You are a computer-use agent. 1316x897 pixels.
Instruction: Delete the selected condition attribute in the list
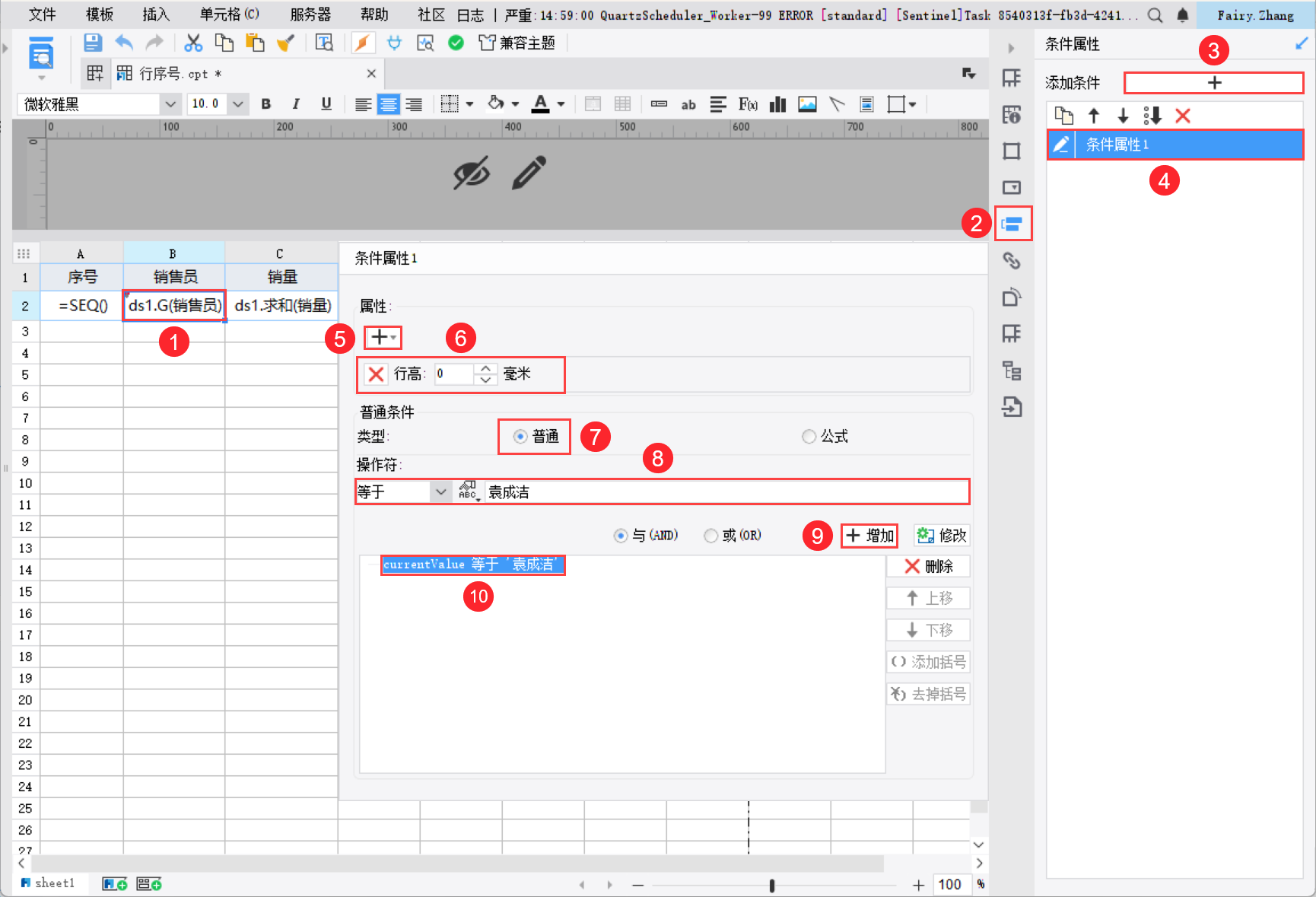(x=1182, y=116)
